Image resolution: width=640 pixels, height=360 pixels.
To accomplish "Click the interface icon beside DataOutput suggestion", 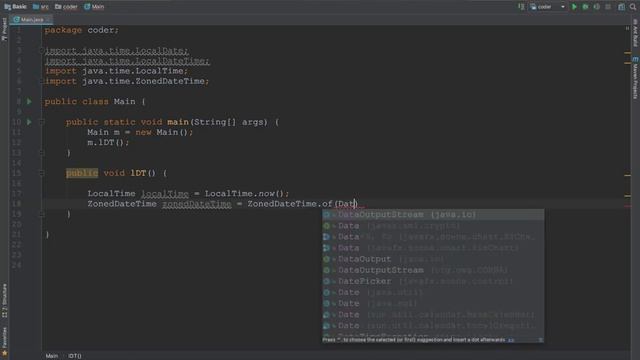I will pos(327,259).
